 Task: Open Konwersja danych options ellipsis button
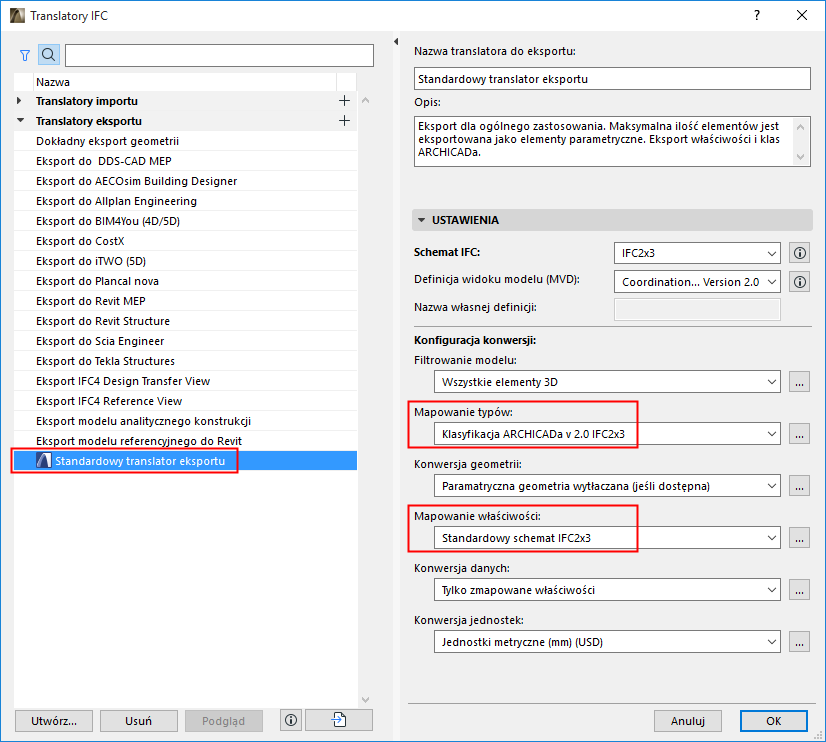(799, 590)
